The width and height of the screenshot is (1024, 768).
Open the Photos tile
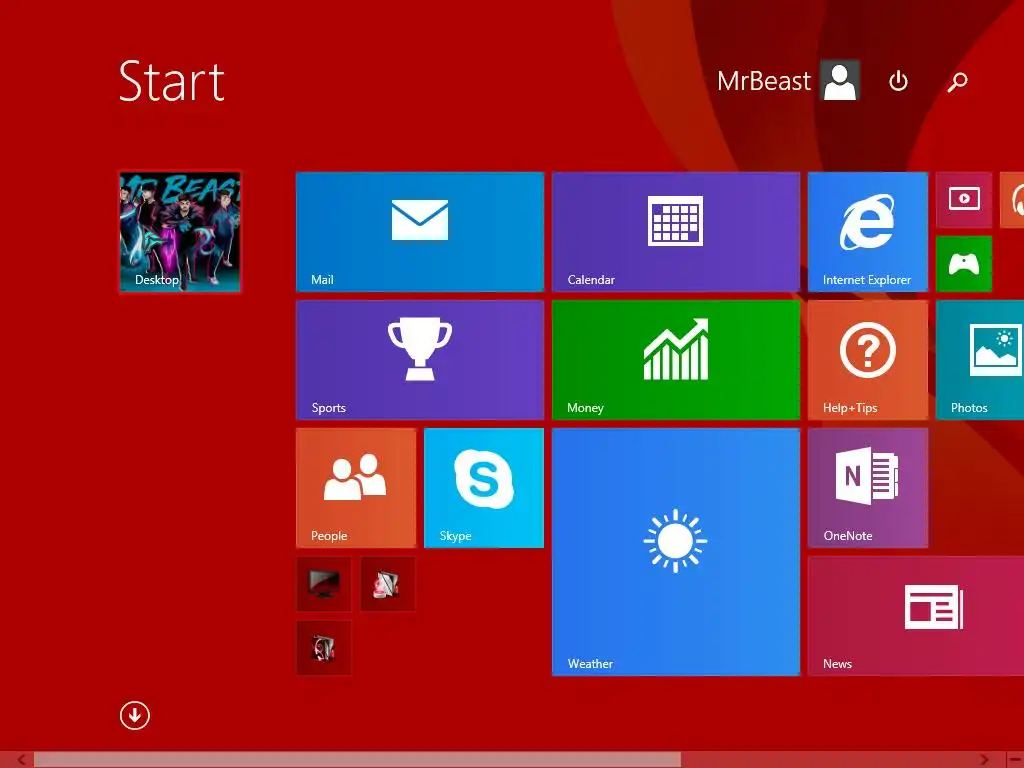coord(980,360)
